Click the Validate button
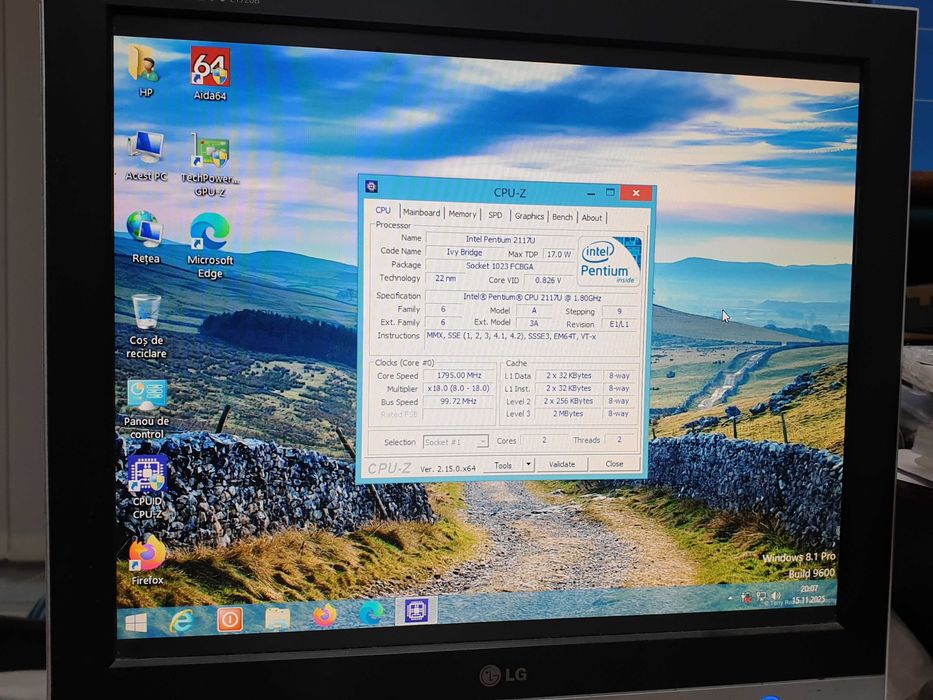The width and height of the screenshot is (933, 700). pos(562,464)
